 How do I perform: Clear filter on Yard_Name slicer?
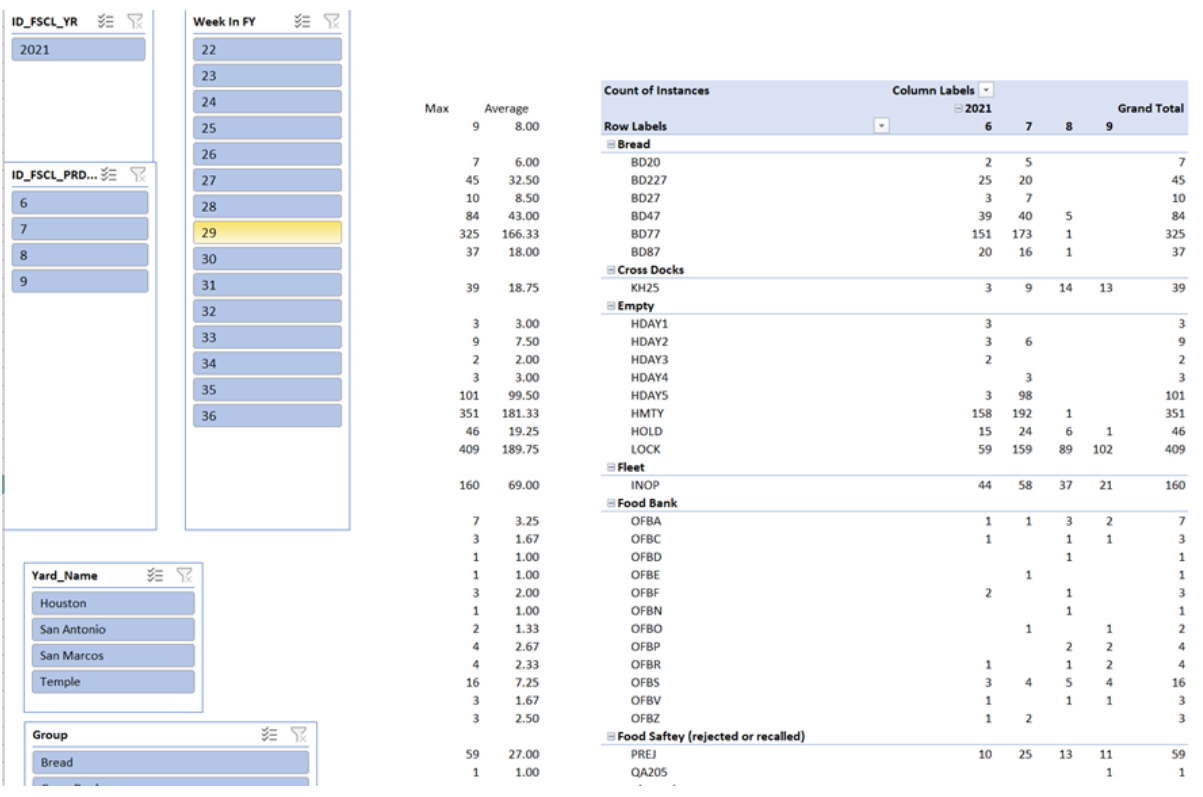(185, 575)
